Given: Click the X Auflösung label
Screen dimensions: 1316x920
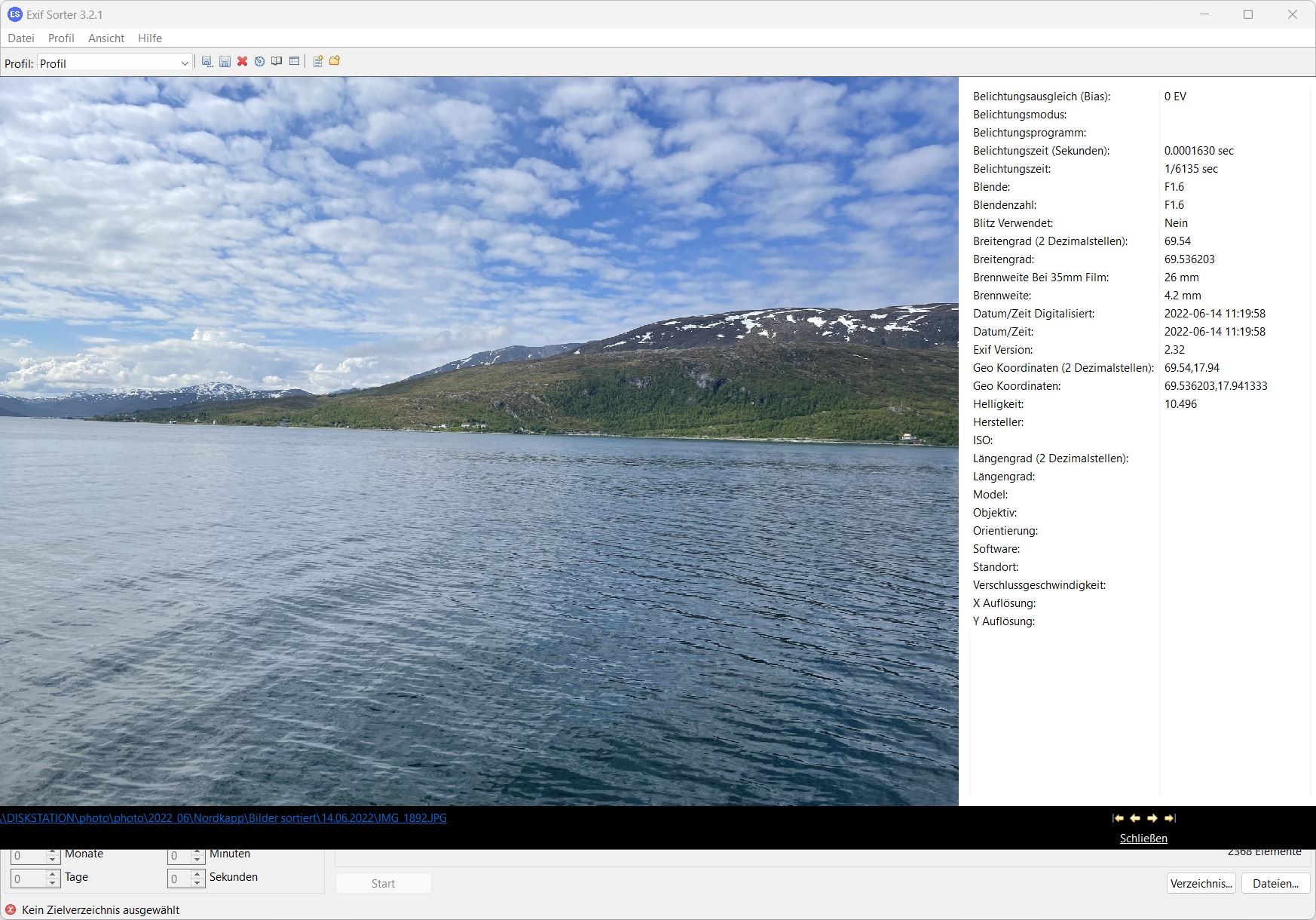Looking at the screenshot, I should tap(1004, 603).
